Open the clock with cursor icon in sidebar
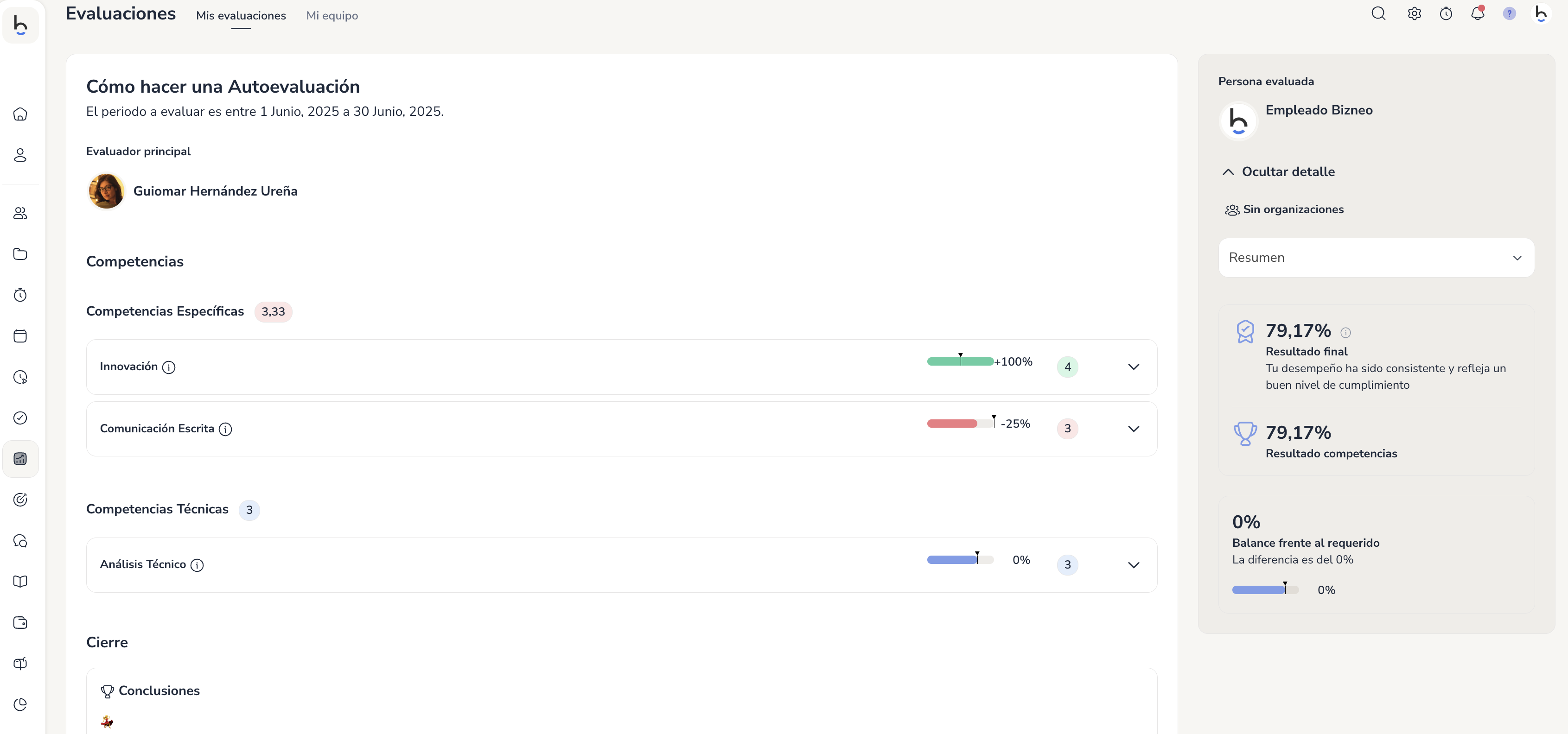Viewport: 1568px width, 734px height. [x=20, y=377]
